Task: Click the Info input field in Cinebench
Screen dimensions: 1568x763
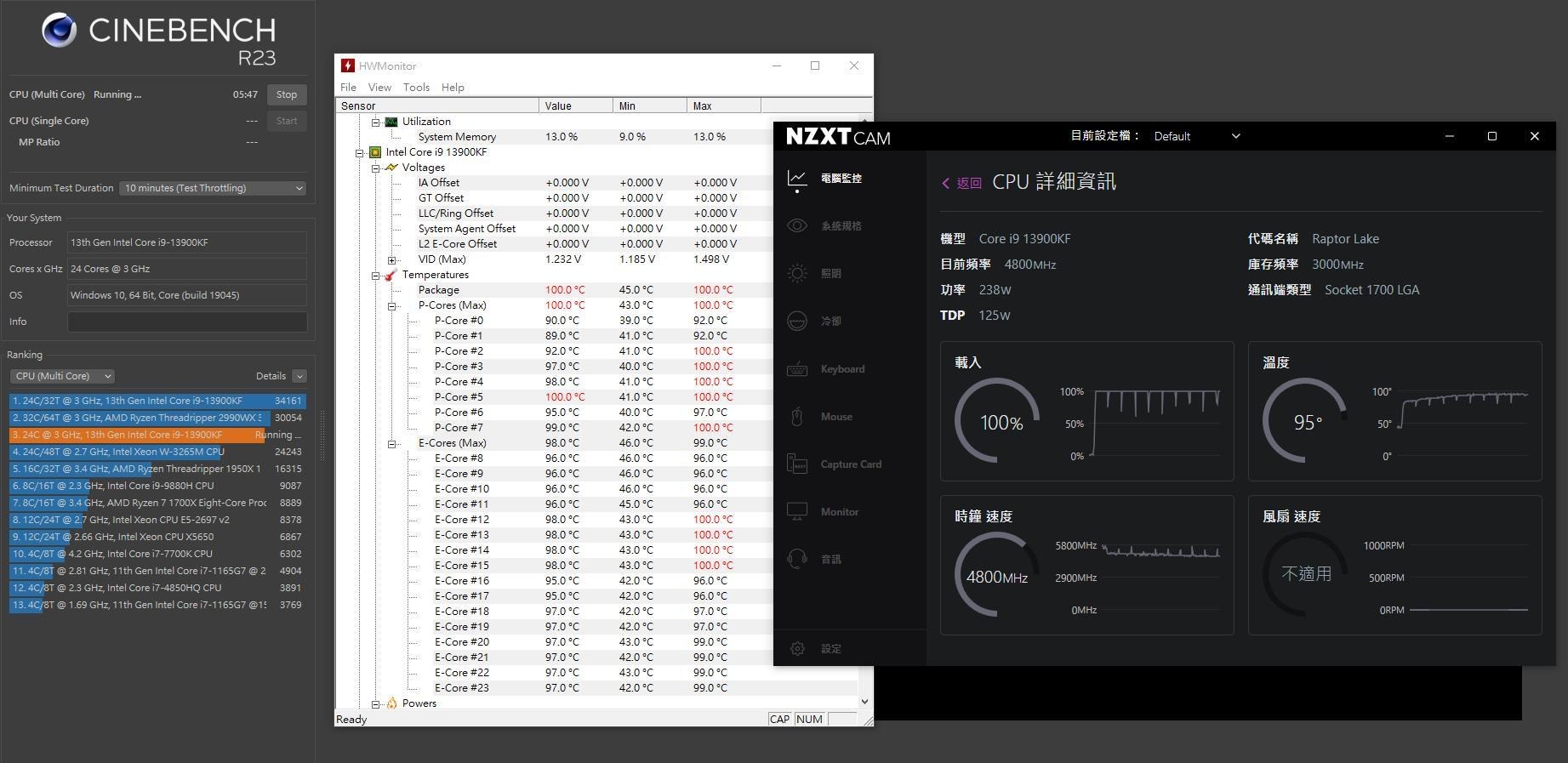Action: point(187,322)
